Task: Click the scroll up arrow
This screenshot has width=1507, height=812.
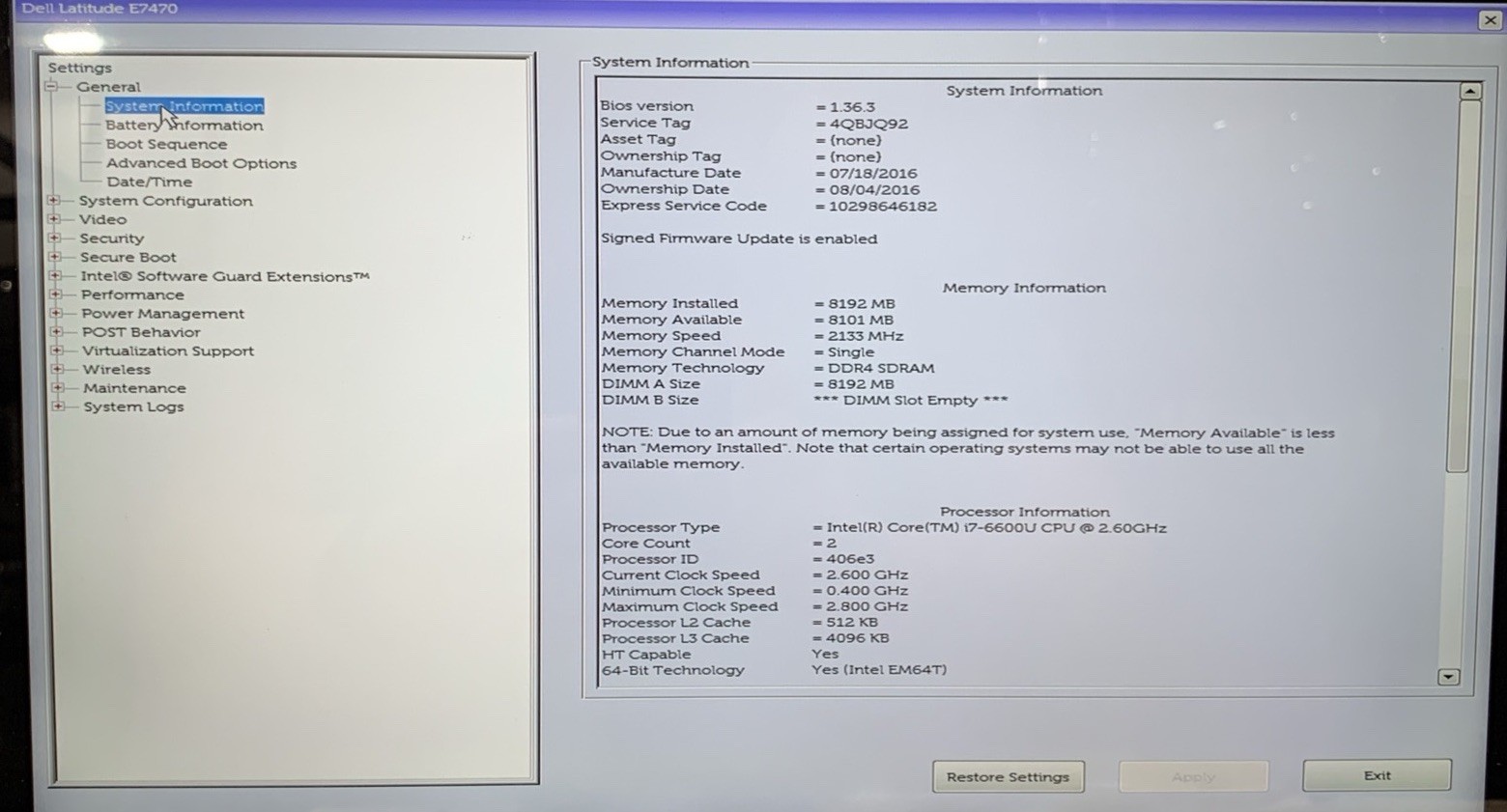Action: coord(1470,91)
